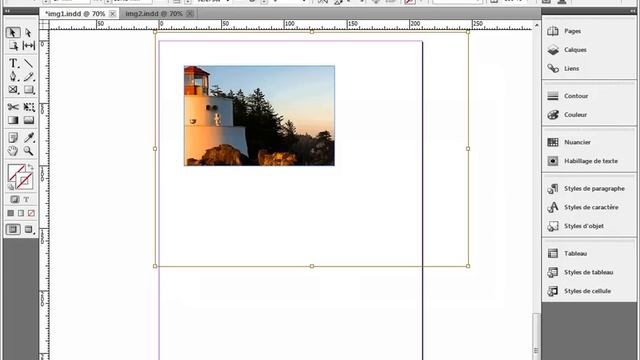Set formatting to affect container
The width and height of the screenshot is (640, 360).
15,200
